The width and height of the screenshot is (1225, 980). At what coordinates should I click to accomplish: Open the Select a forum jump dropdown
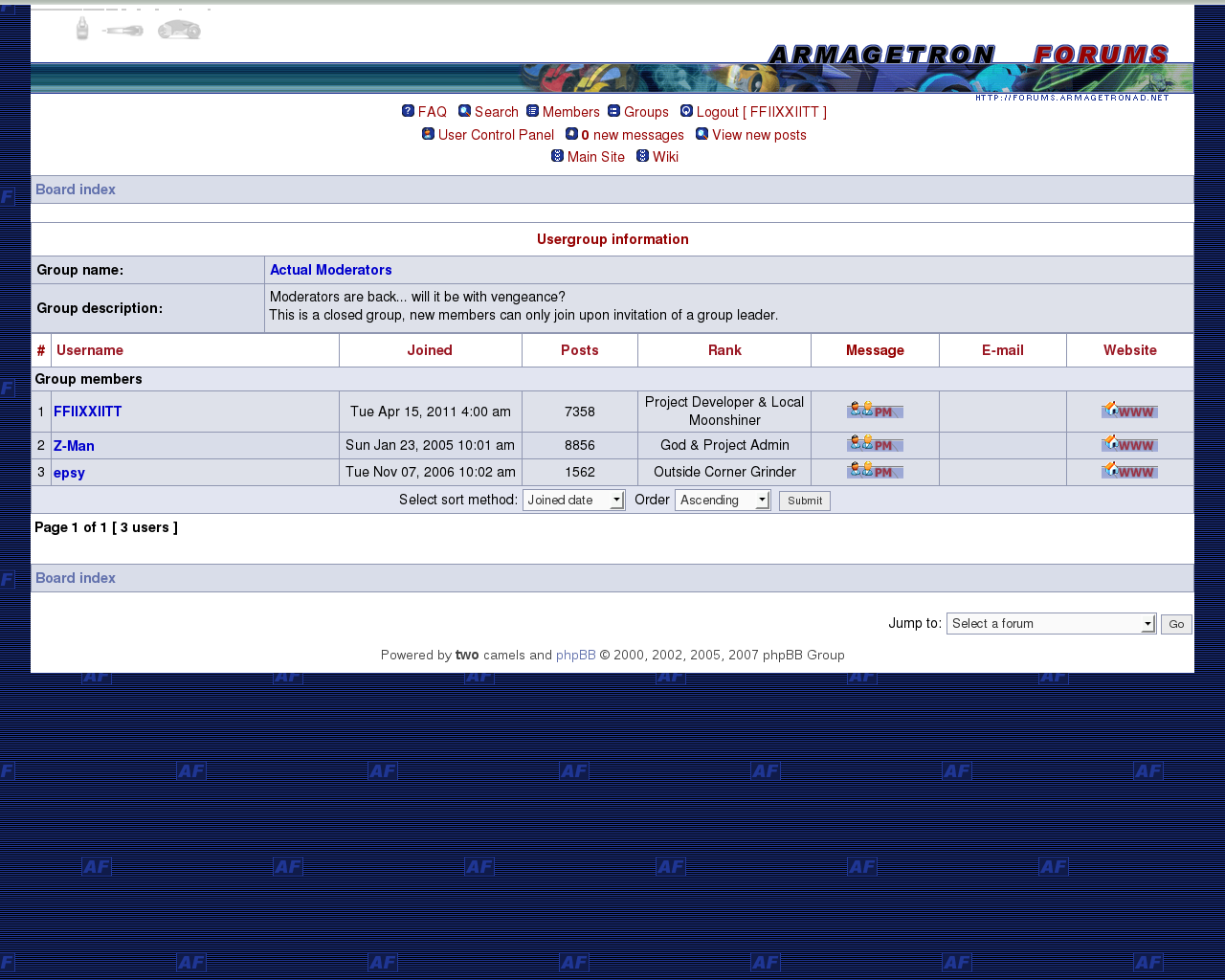(1051, 624)
